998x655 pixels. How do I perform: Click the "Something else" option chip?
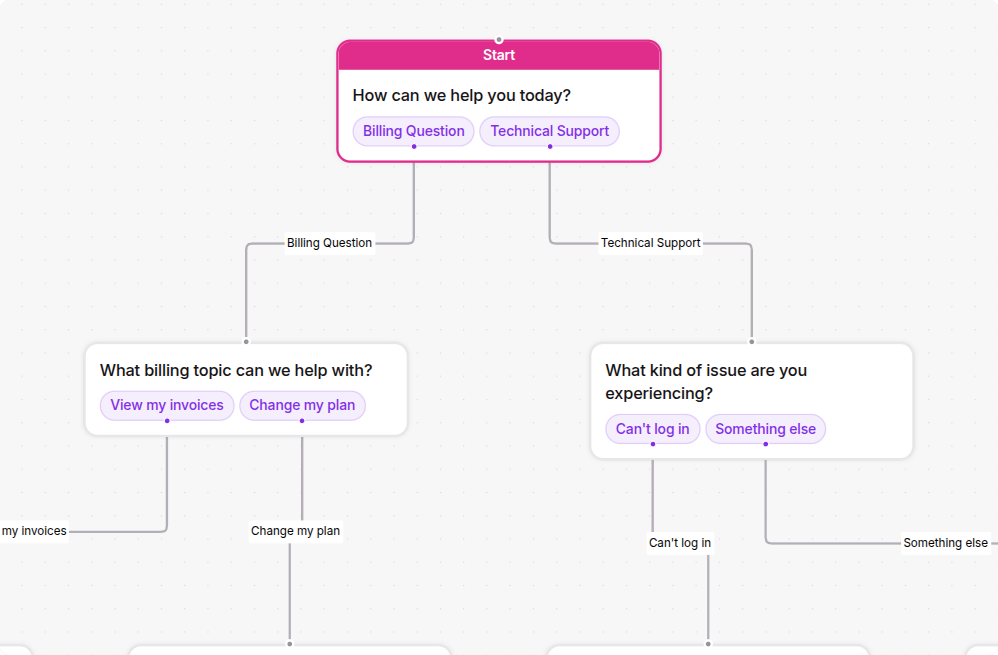tap(765, 428)
